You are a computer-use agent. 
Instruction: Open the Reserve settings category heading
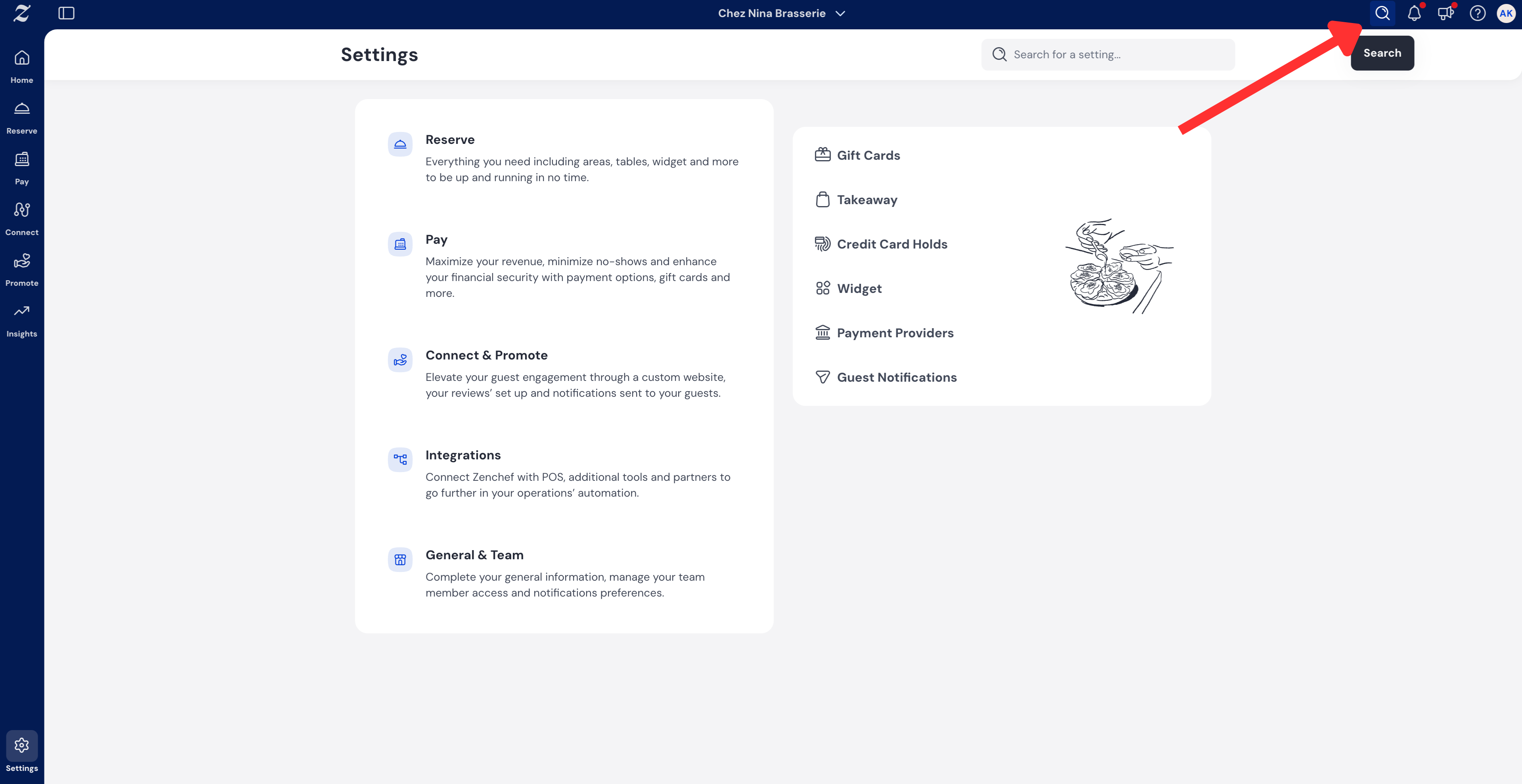click(449, 140)
